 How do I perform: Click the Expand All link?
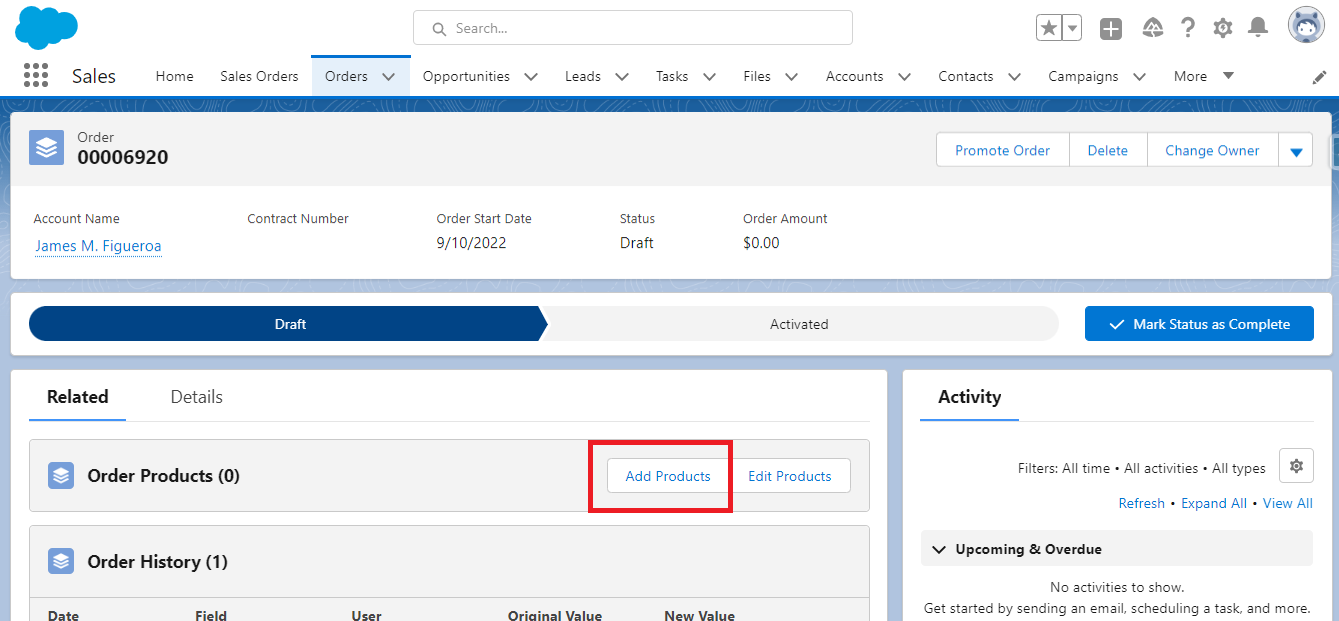[1214, 503]
